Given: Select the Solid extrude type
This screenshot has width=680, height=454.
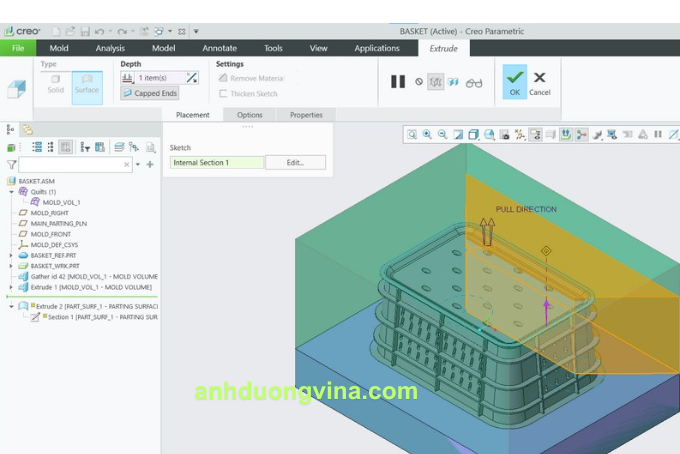Looking at the screenshot, I should (55, 84).
